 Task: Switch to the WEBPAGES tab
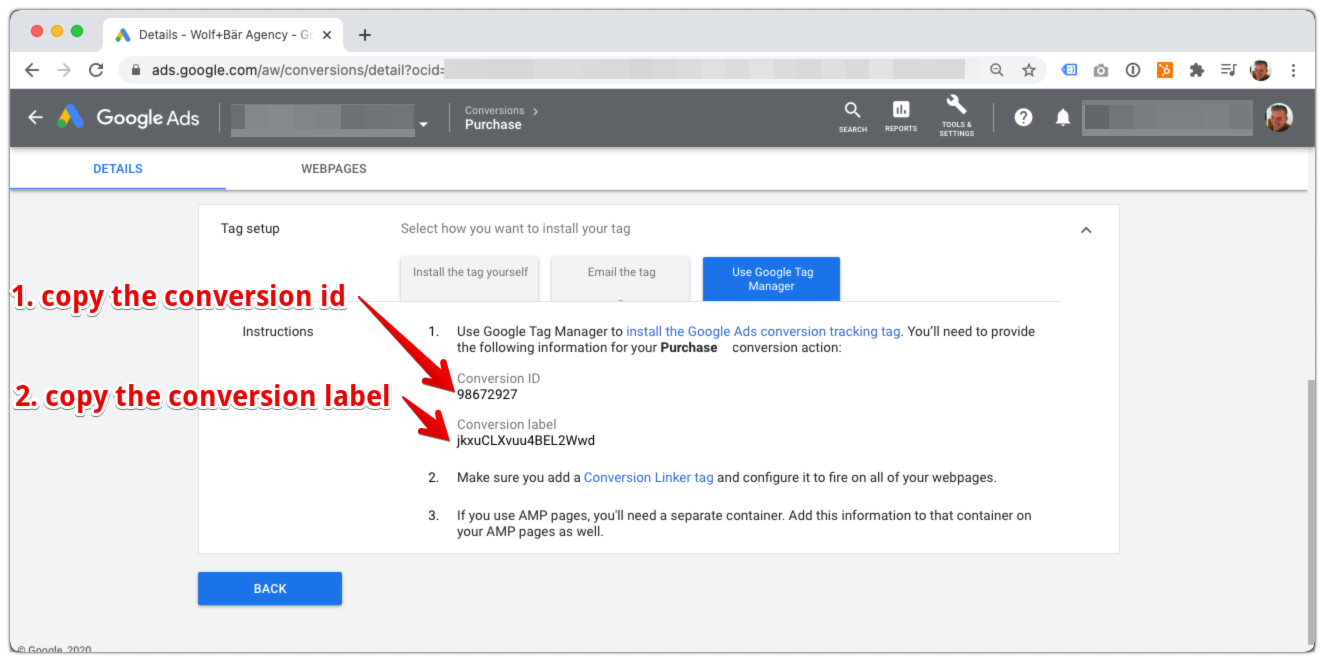tap(333, 168)
